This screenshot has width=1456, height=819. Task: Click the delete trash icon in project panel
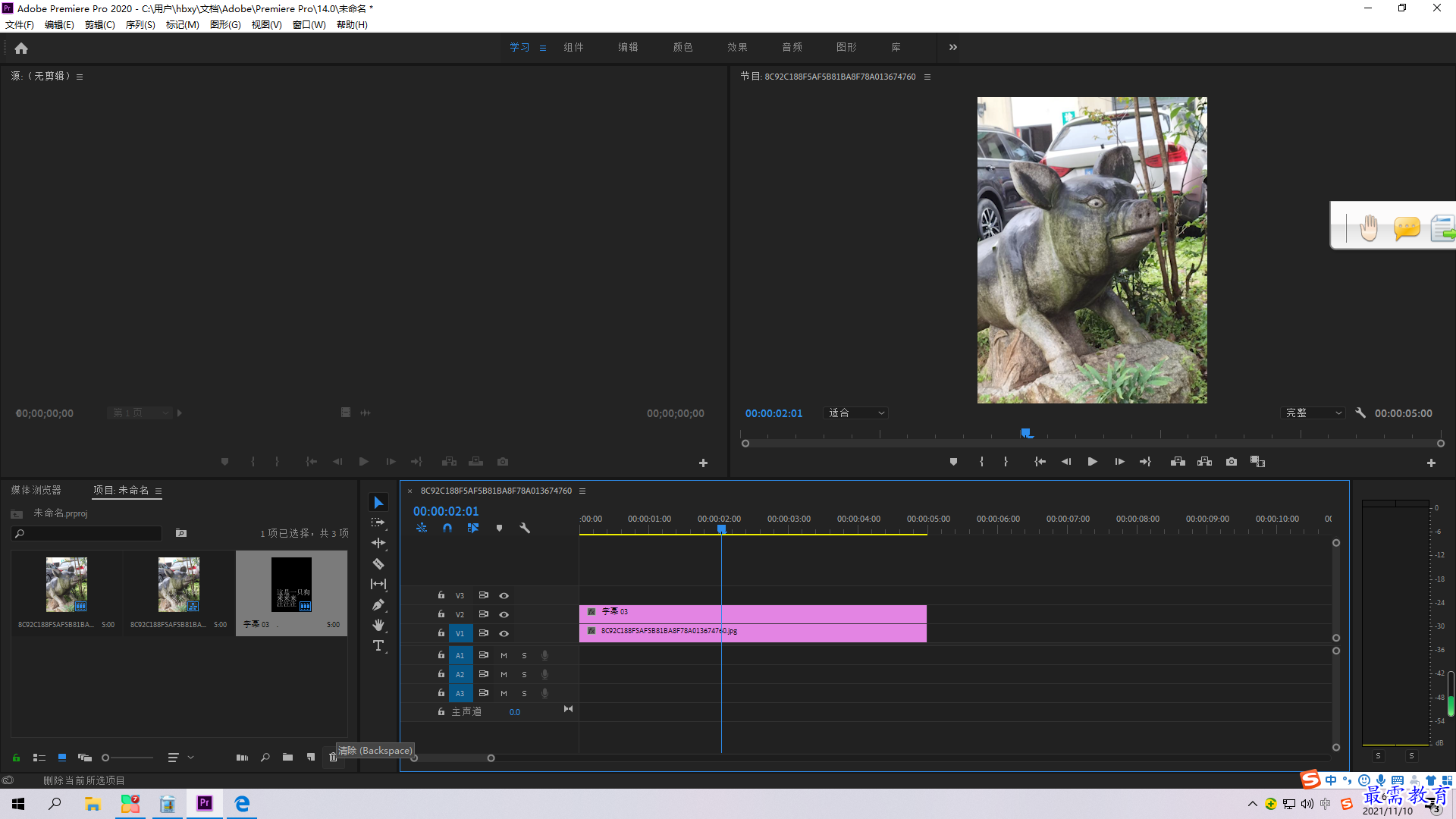click(332, 758)
